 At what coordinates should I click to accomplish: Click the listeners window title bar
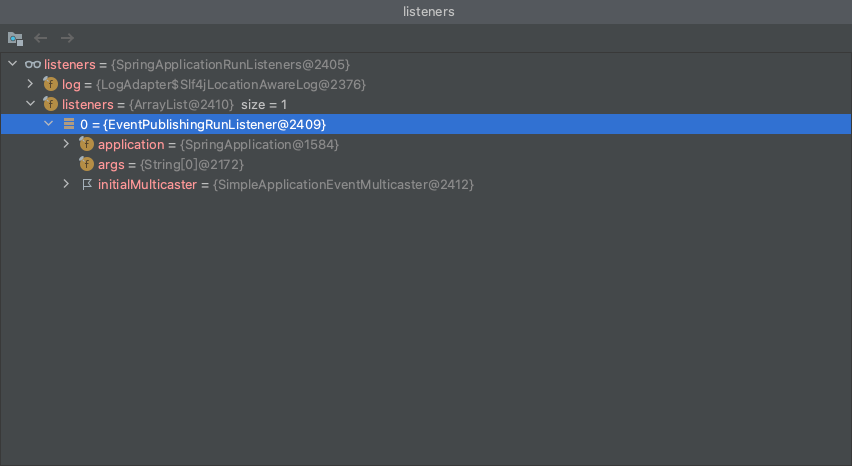pyautogui.click(x=426, y=12)
